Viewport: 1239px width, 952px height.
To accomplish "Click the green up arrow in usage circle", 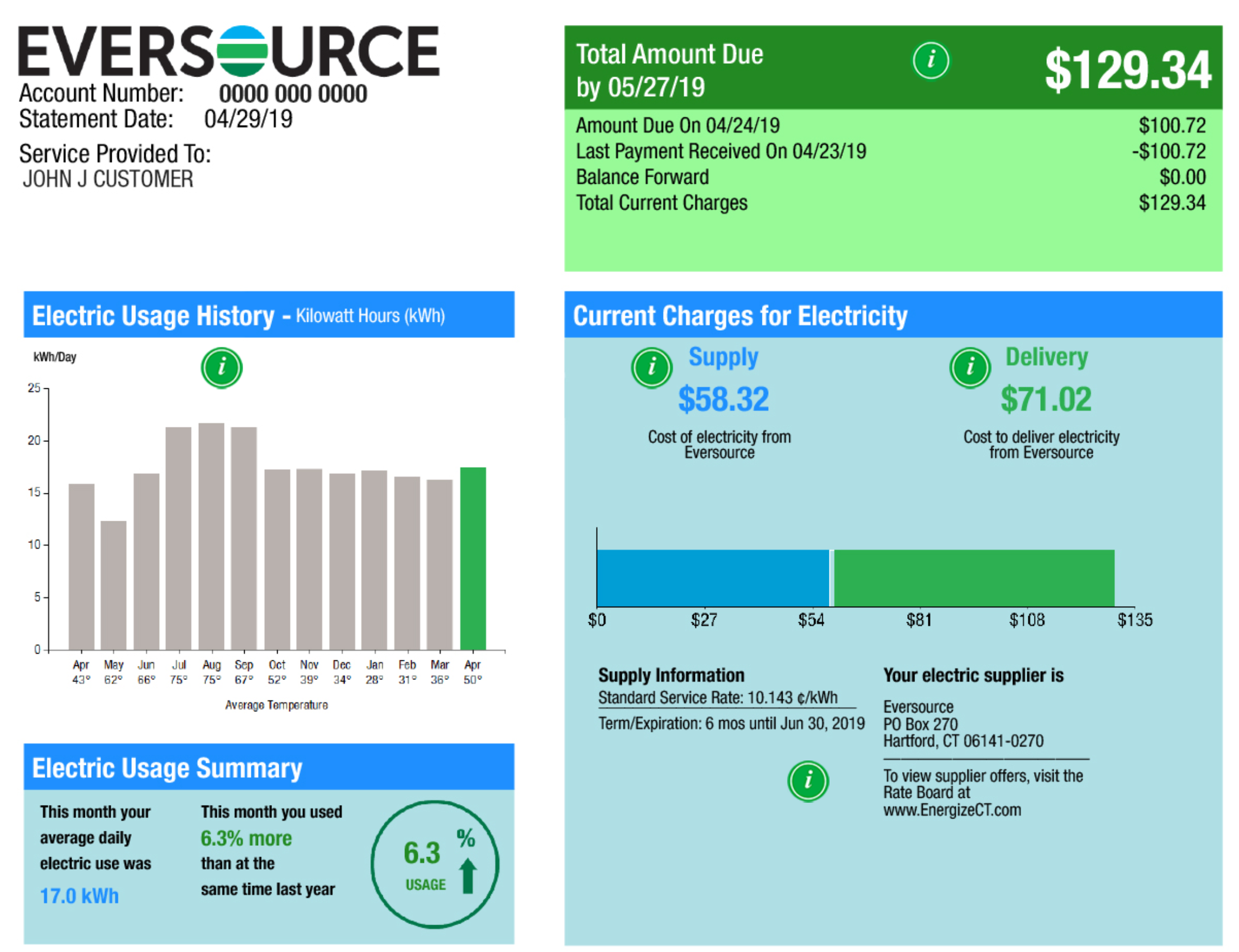I will pyautogui.click(x=468, y=875).
